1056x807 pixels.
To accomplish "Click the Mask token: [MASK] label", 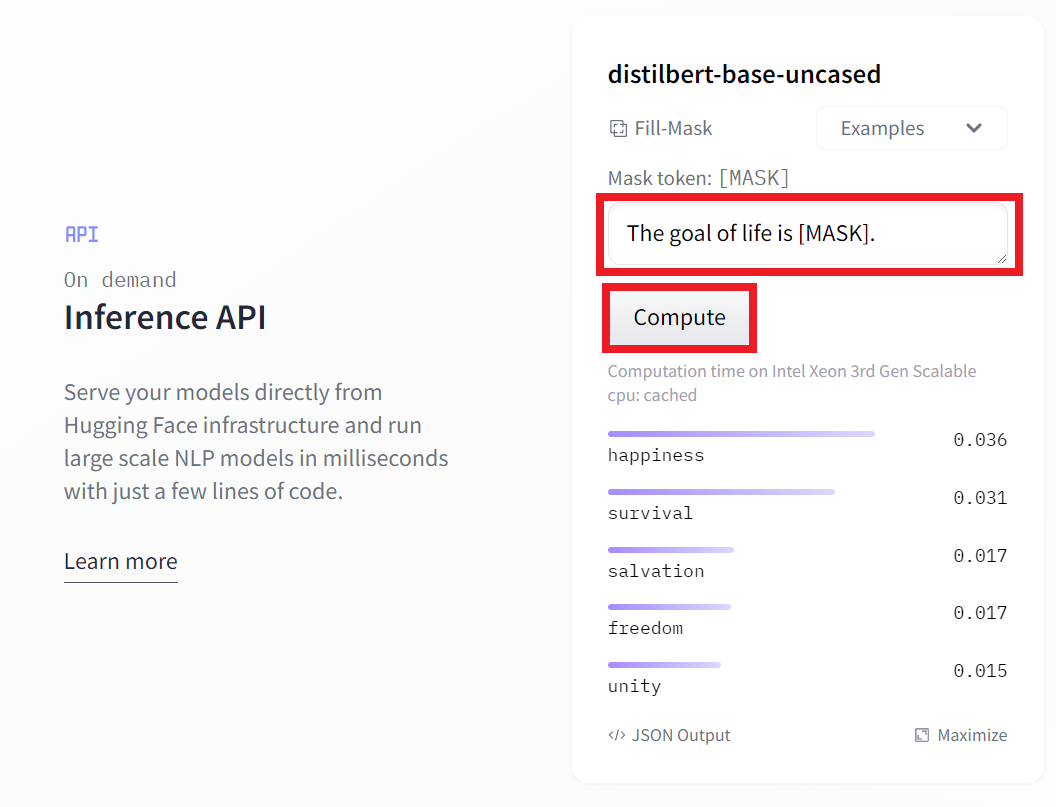I will (698, 178).
